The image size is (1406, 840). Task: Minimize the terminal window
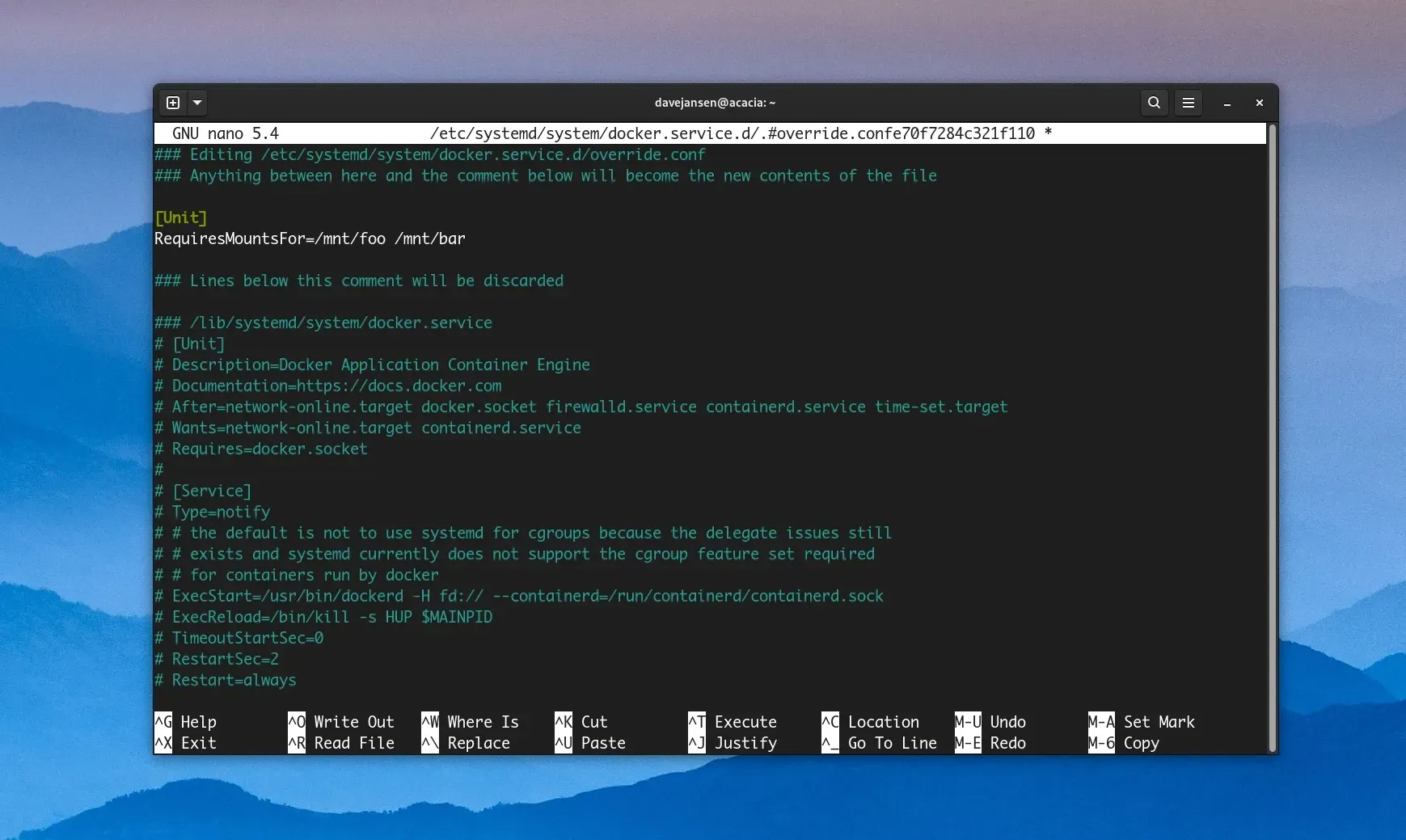point(1227,103)
